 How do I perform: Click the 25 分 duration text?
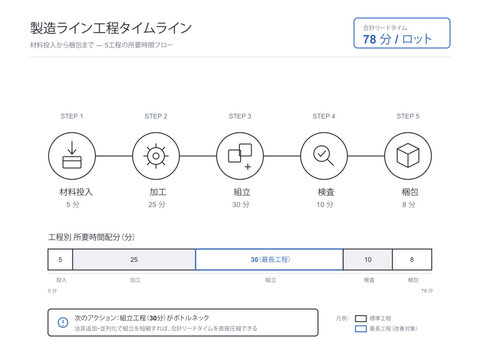pyautogui.click(x=157, y=204)
